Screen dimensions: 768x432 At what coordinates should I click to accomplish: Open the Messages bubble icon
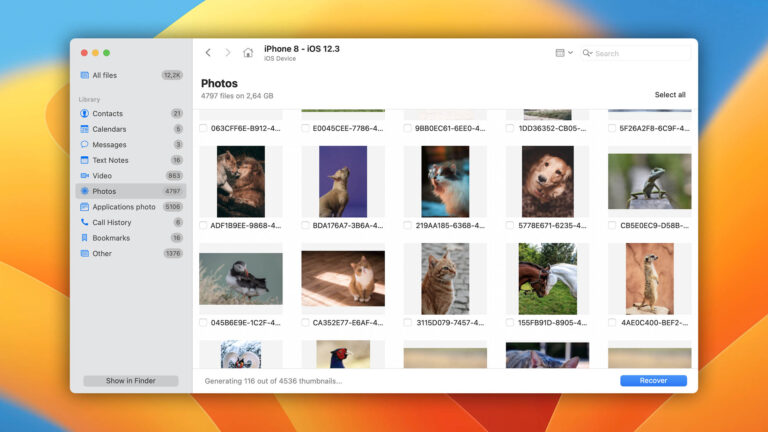[84, 144]
